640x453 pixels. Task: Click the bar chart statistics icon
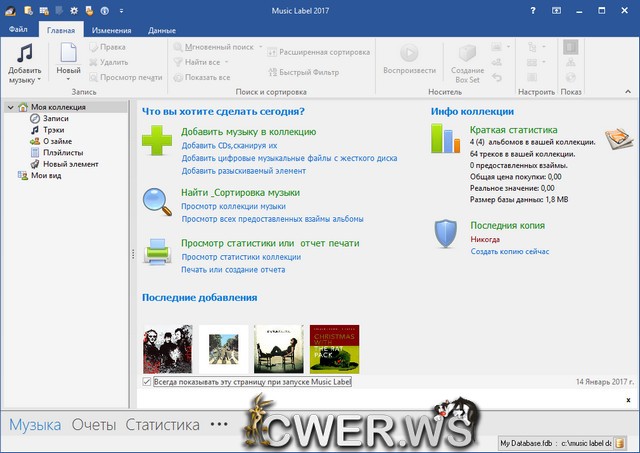446,139
